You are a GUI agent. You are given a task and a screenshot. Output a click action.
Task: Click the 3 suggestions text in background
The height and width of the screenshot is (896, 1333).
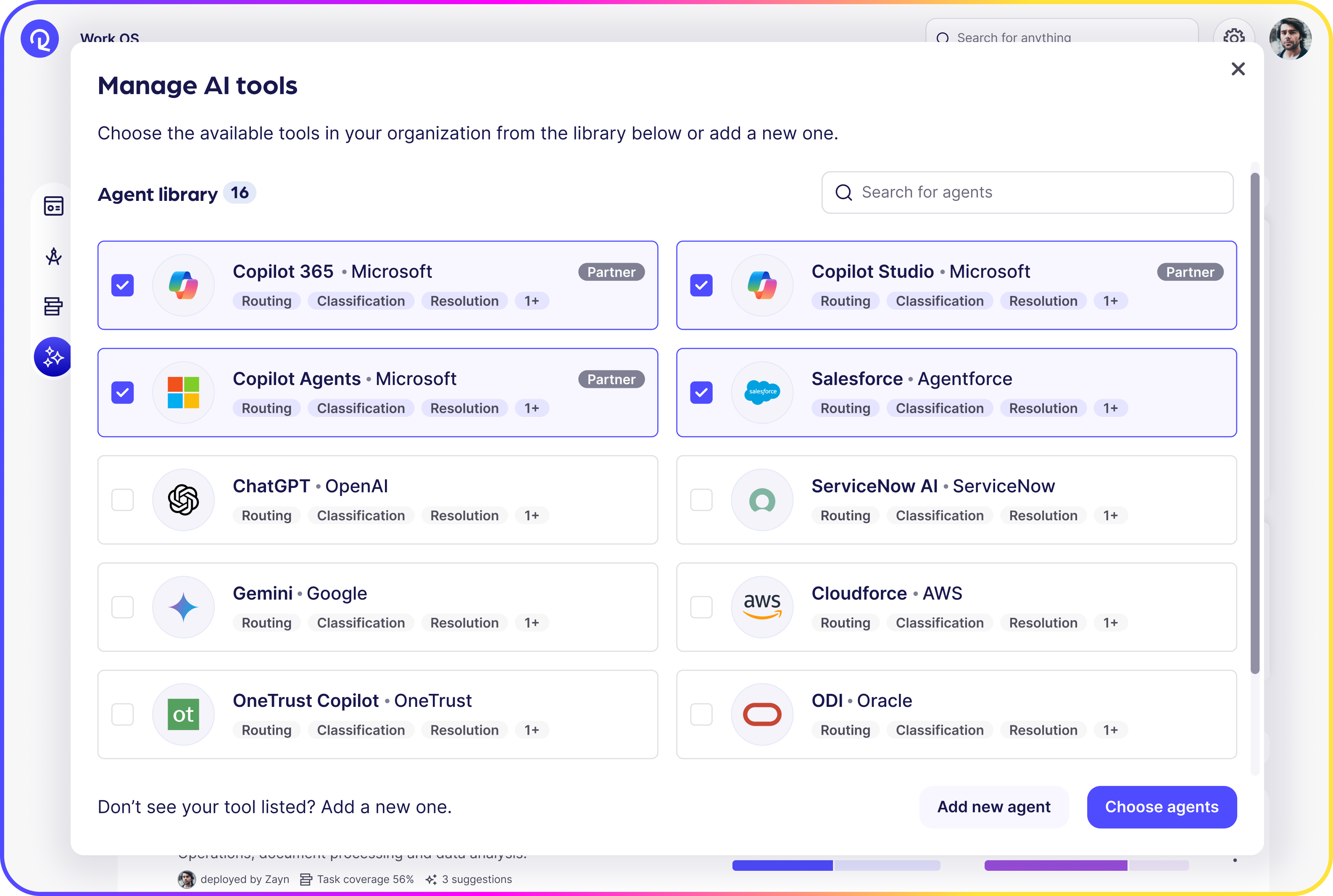[x=477, y=880]
